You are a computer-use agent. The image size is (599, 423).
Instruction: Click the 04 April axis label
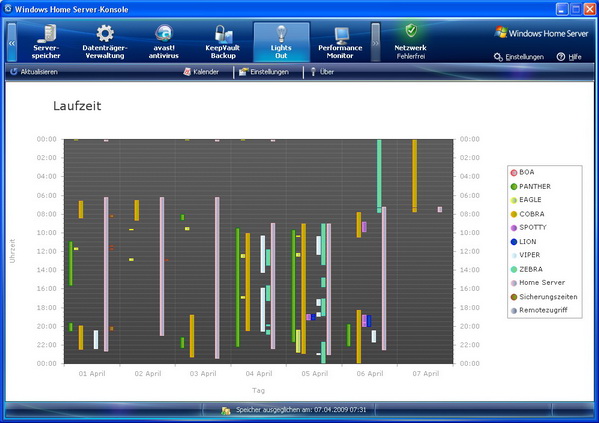(259, 374)
